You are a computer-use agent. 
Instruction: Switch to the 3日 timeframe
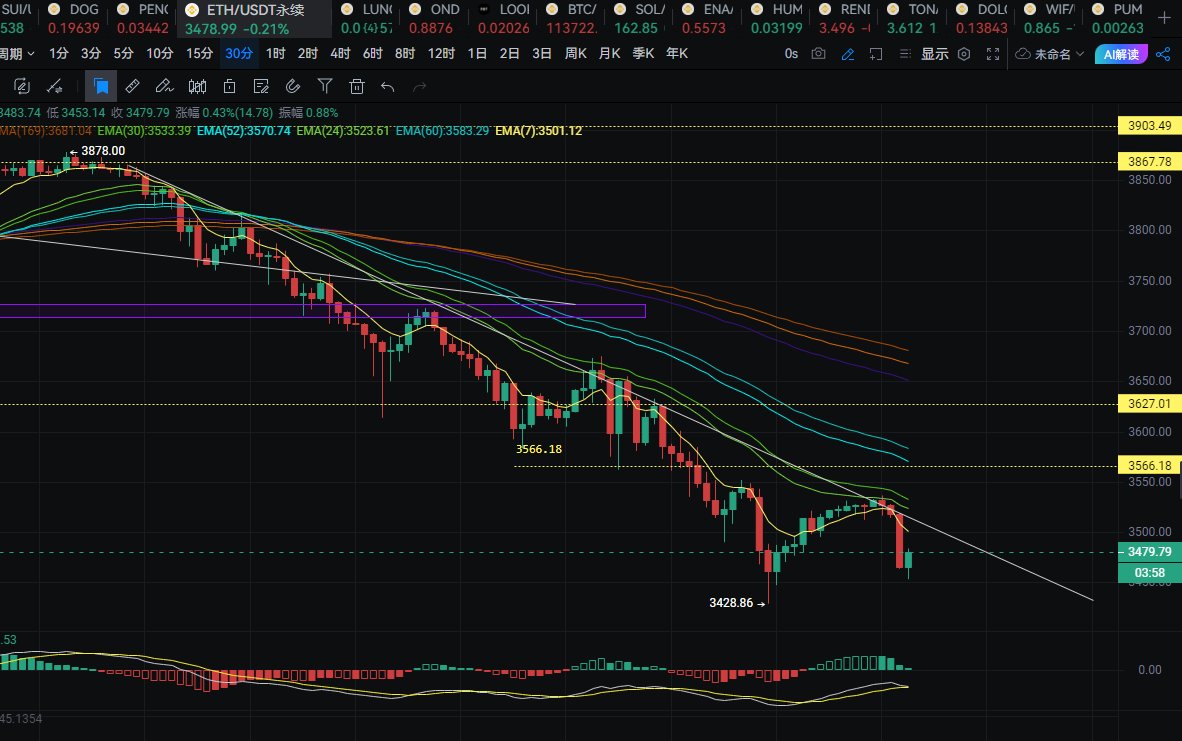point(541,54)
